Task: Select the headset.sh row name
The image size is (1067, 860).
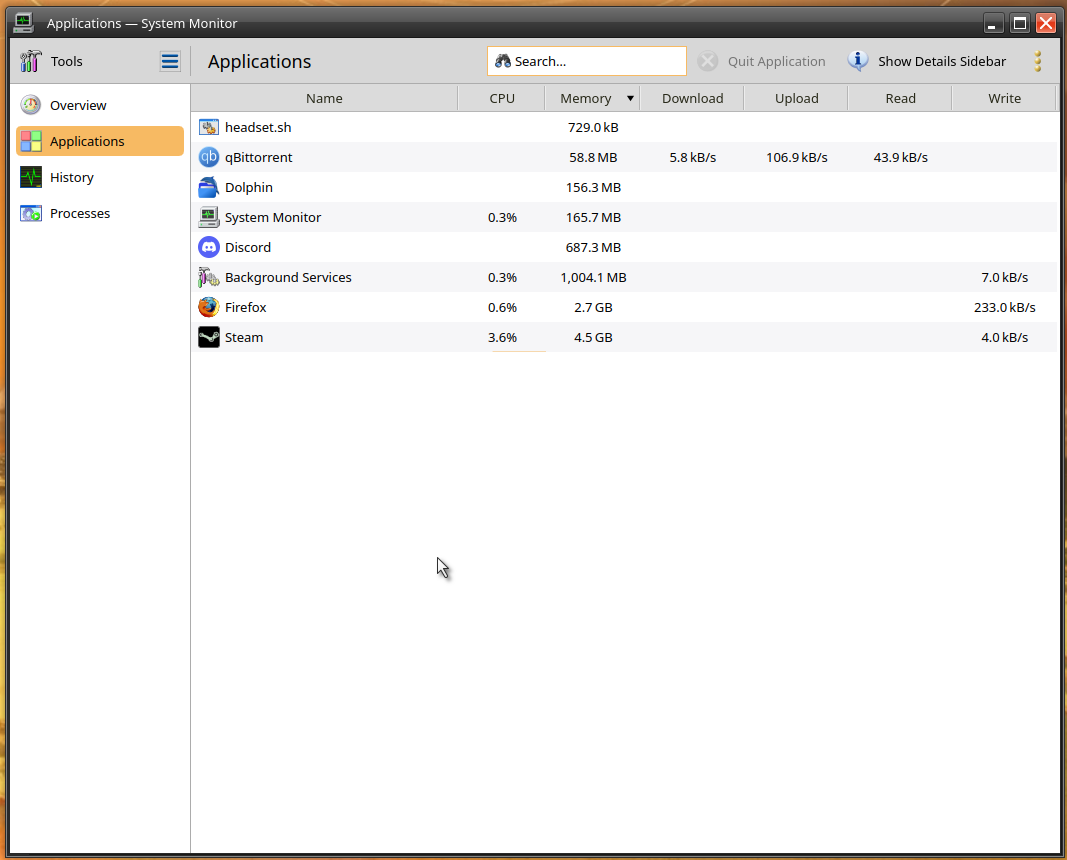Action: 258,127
